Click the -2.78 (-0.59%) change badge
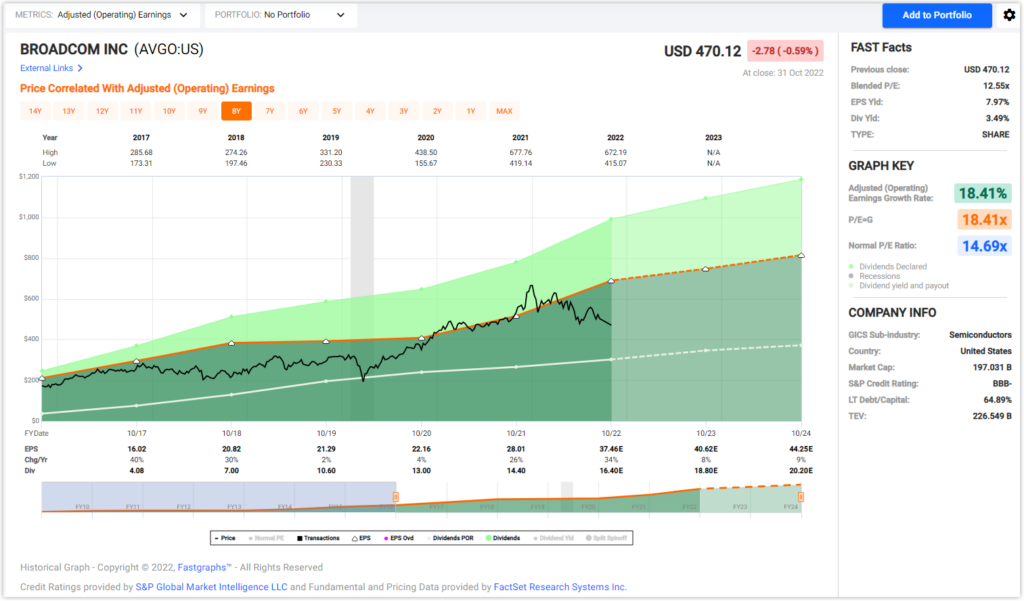 click(x=785, y=51)
